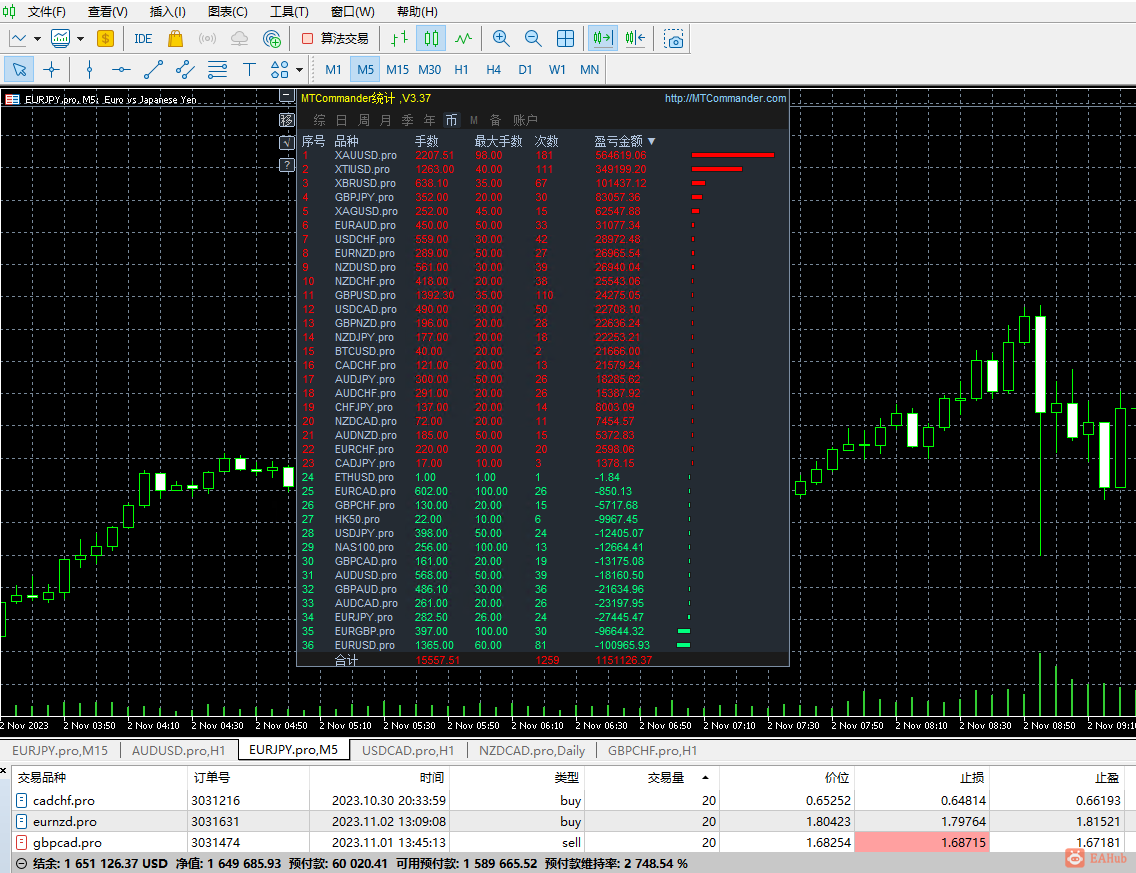1136x873 pixels.
Task: Open the 图表(C) menu
Action: (x=227, y=12)
